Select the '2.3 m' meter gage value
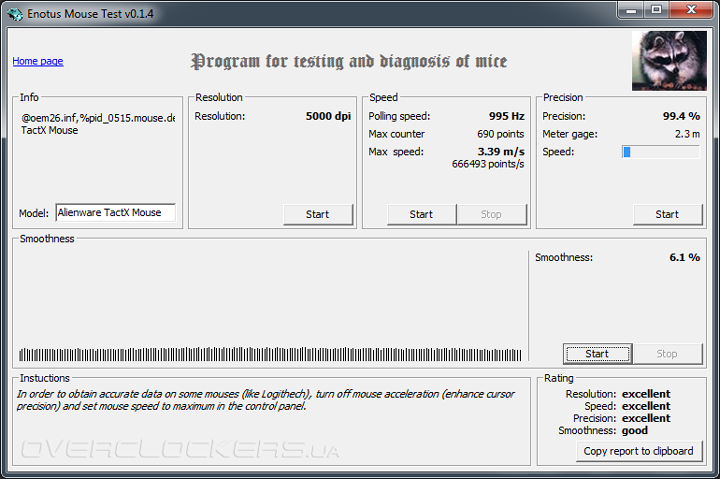Screen dimensions: 720x479 (x=687, y=134)
